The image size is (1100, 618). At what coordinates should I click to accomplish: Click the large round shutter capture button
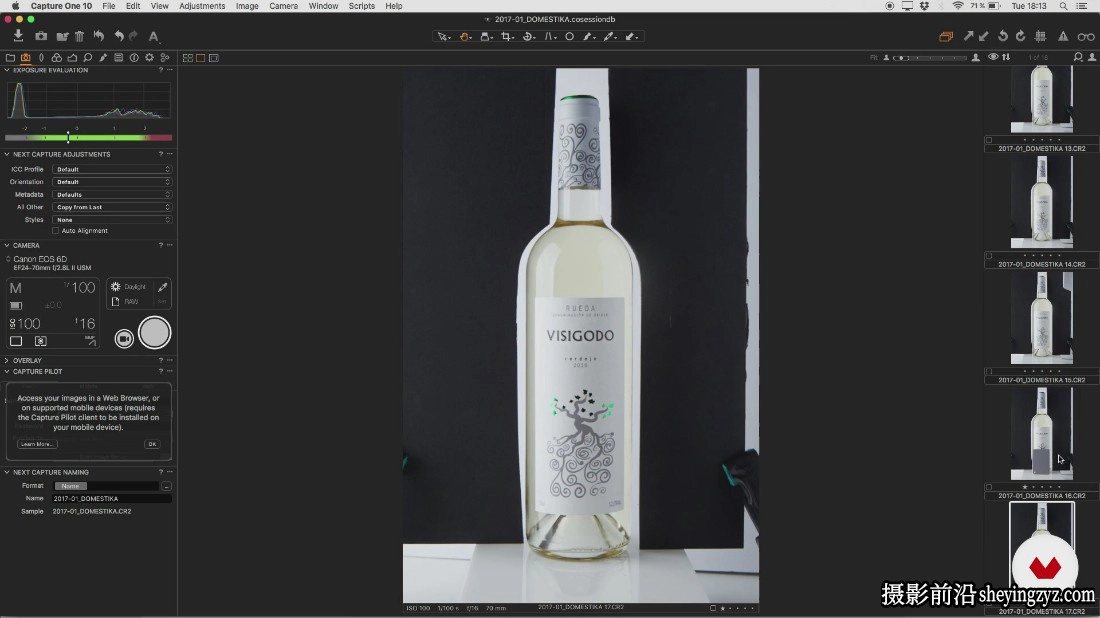(154, 332)
